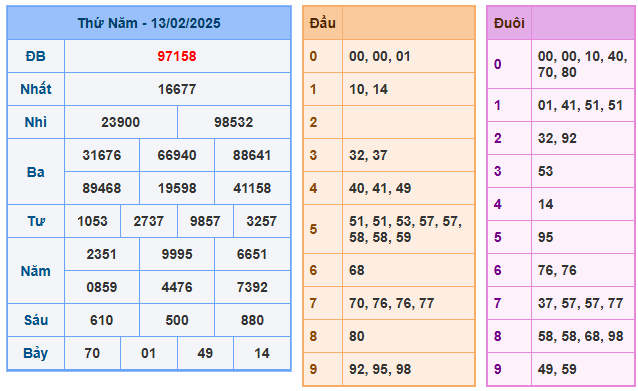Select Đầu values starting '51, 51, 53'

tap(405, 229)
